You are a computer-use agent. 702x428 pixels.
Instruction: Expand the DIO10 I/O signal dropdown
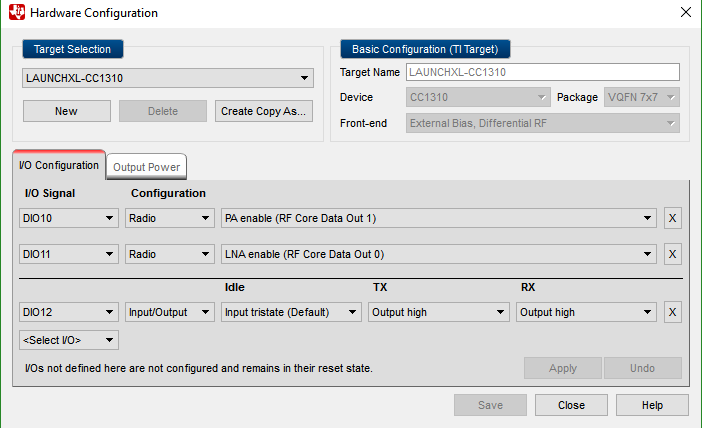pos(69,218)
